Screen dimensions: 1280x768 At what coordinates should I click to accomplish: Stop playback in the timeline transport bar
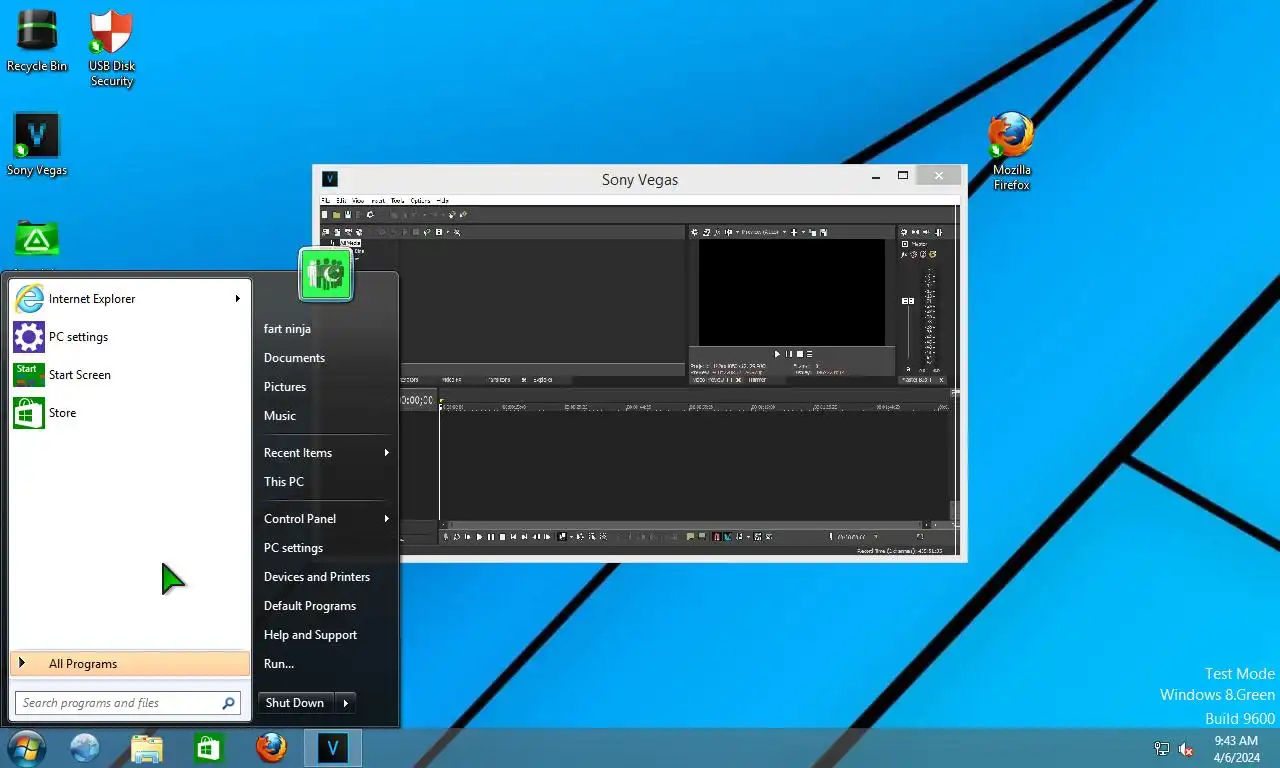(x=502, y=537)
